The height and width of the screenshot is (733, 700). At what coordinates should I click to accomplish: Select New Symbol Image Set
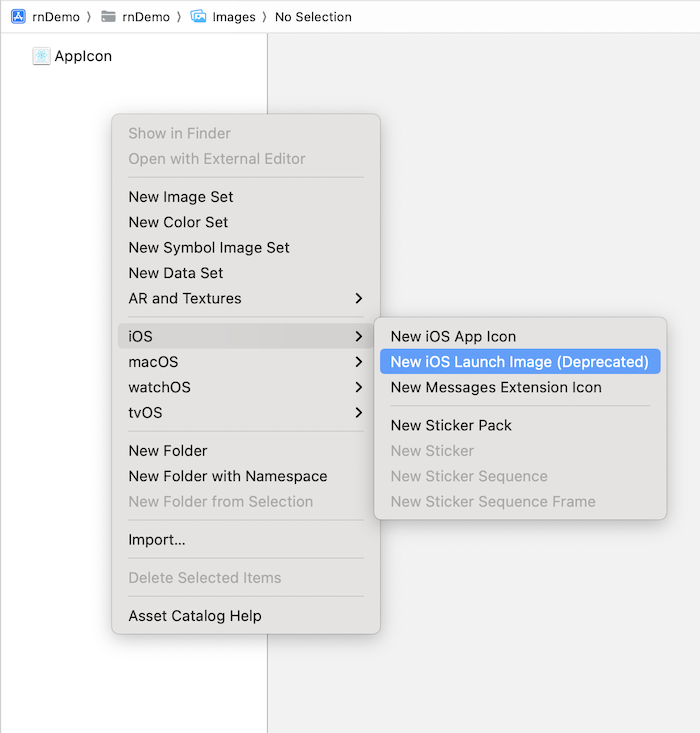tap(209, 248)
